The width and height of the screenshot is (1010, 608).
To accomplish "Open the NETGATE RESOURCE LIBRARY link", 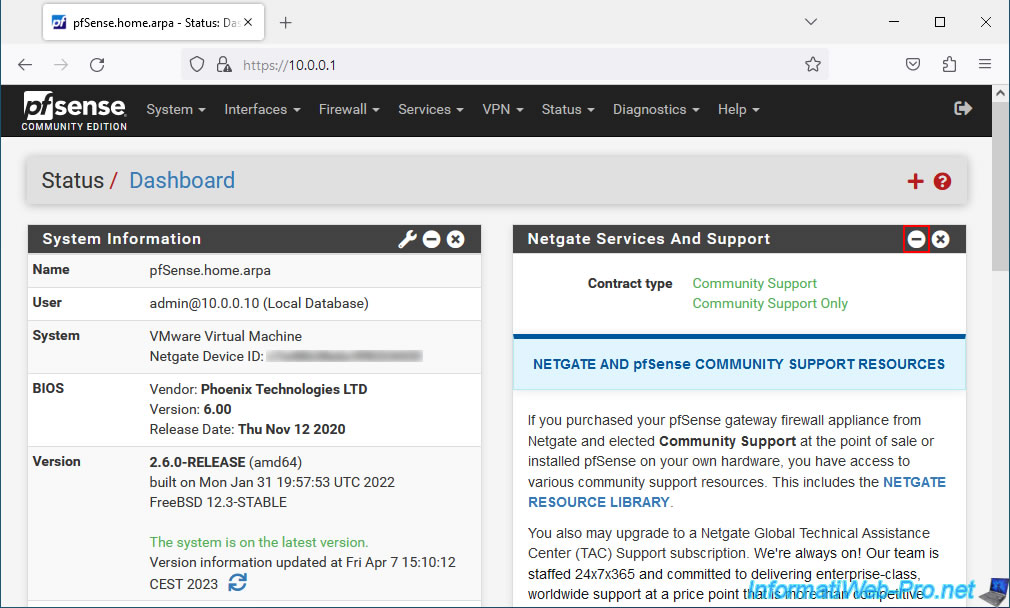I will click(x=737, y=492).
